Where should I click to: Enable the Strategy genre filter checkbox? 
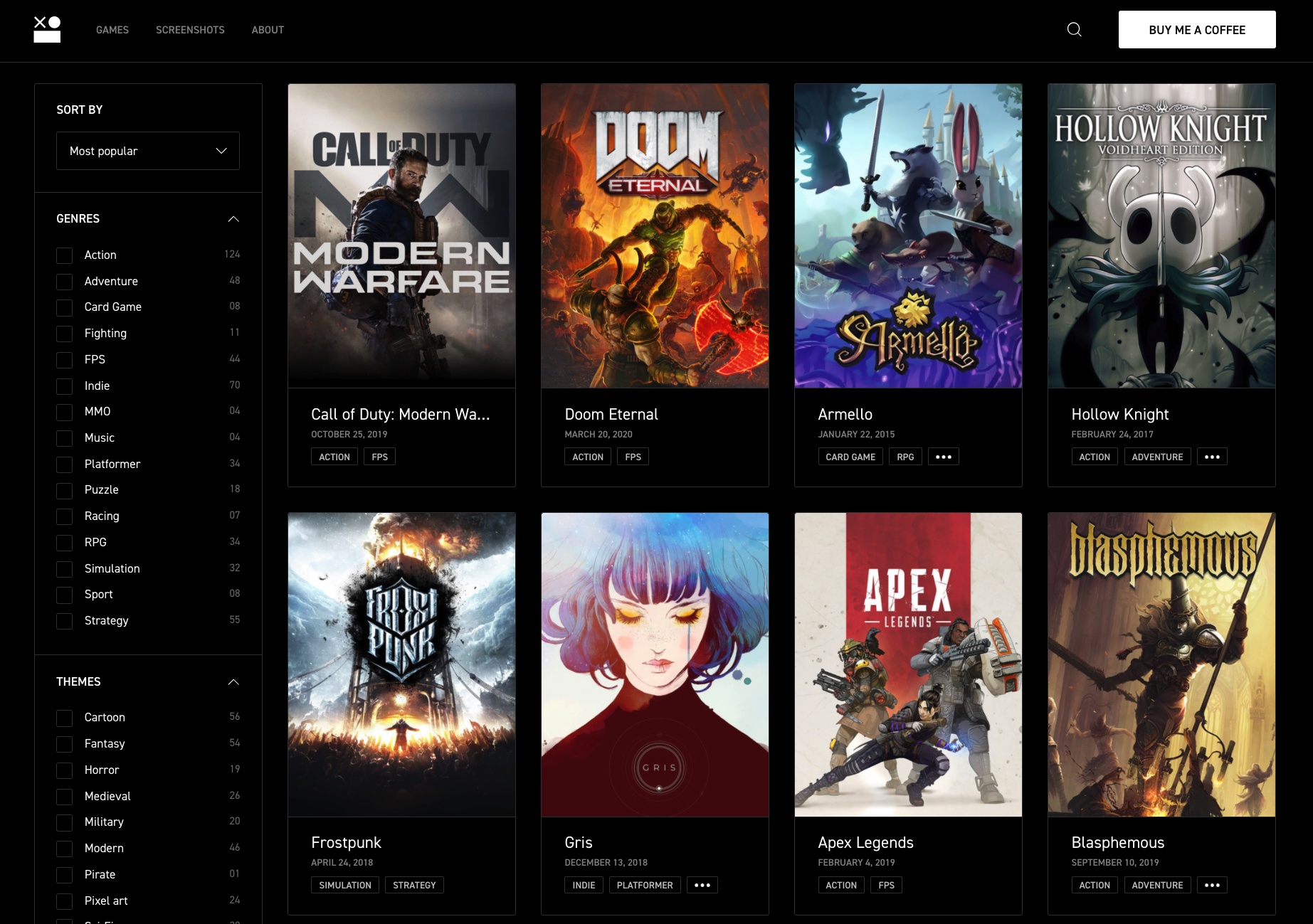click(x=65, y=621)
